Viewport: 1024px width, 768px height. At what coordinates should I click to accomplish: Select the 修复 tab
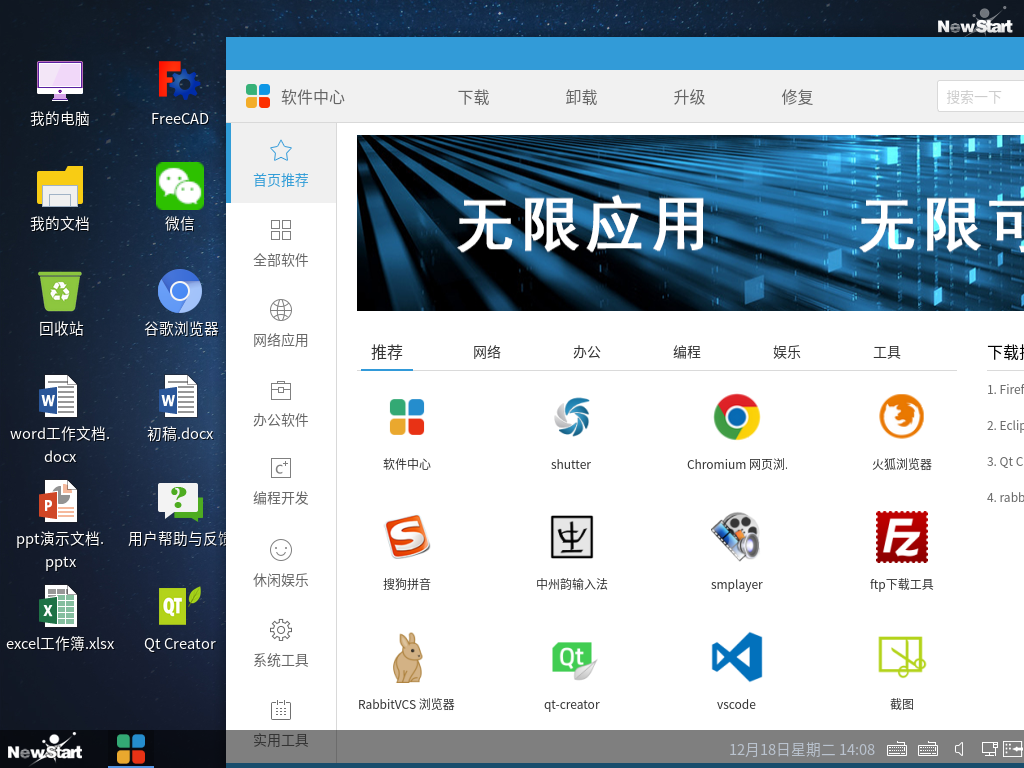(797, 97)
